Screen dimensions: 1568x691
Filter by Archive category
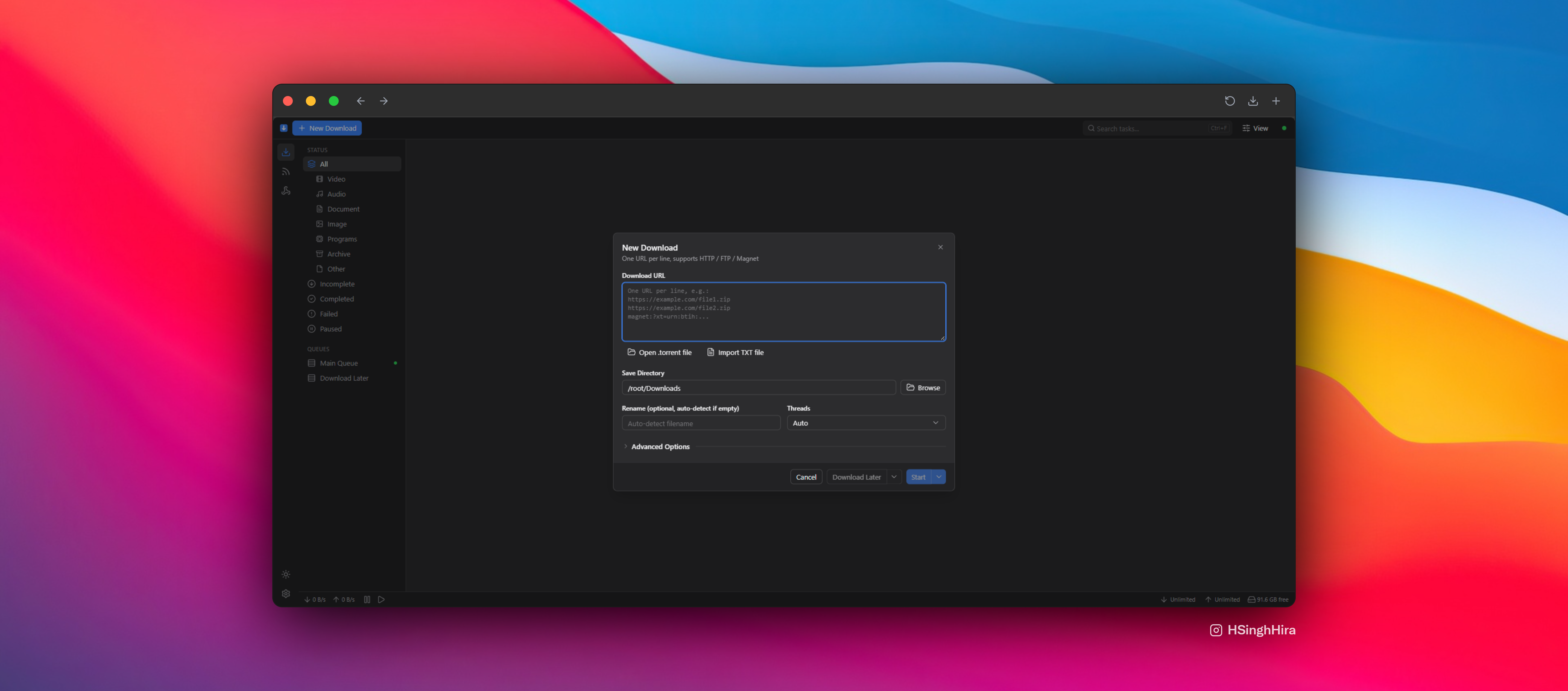tap(356, 254)
